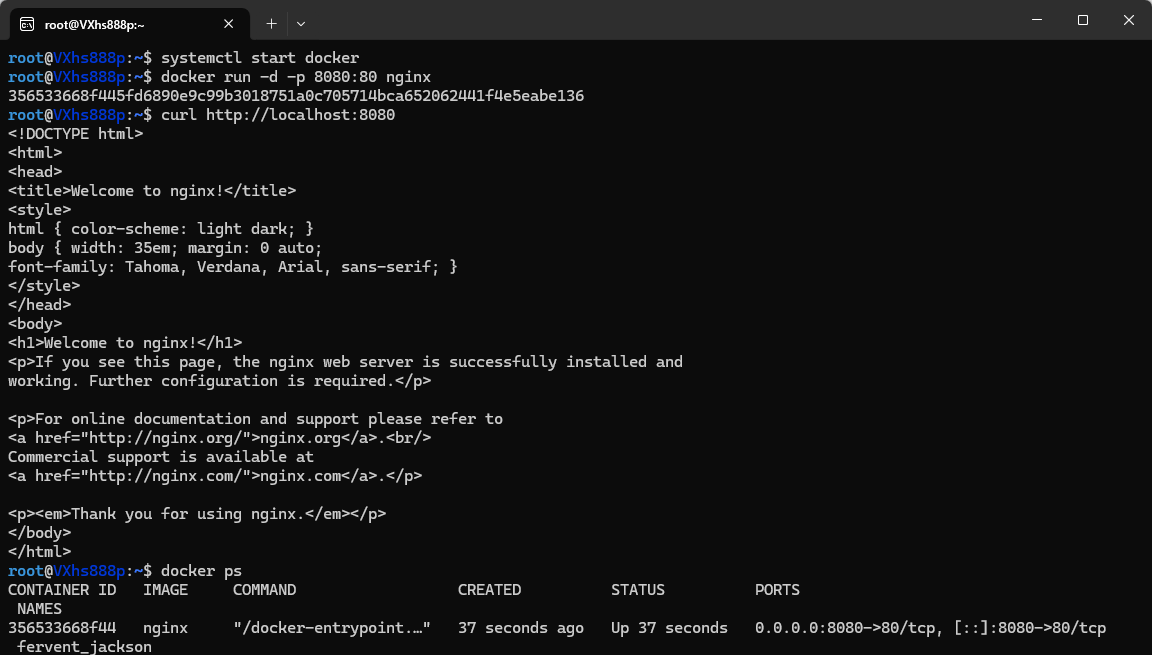Click the empty title bar area
1152x655 pixels.
click(650, 20)
